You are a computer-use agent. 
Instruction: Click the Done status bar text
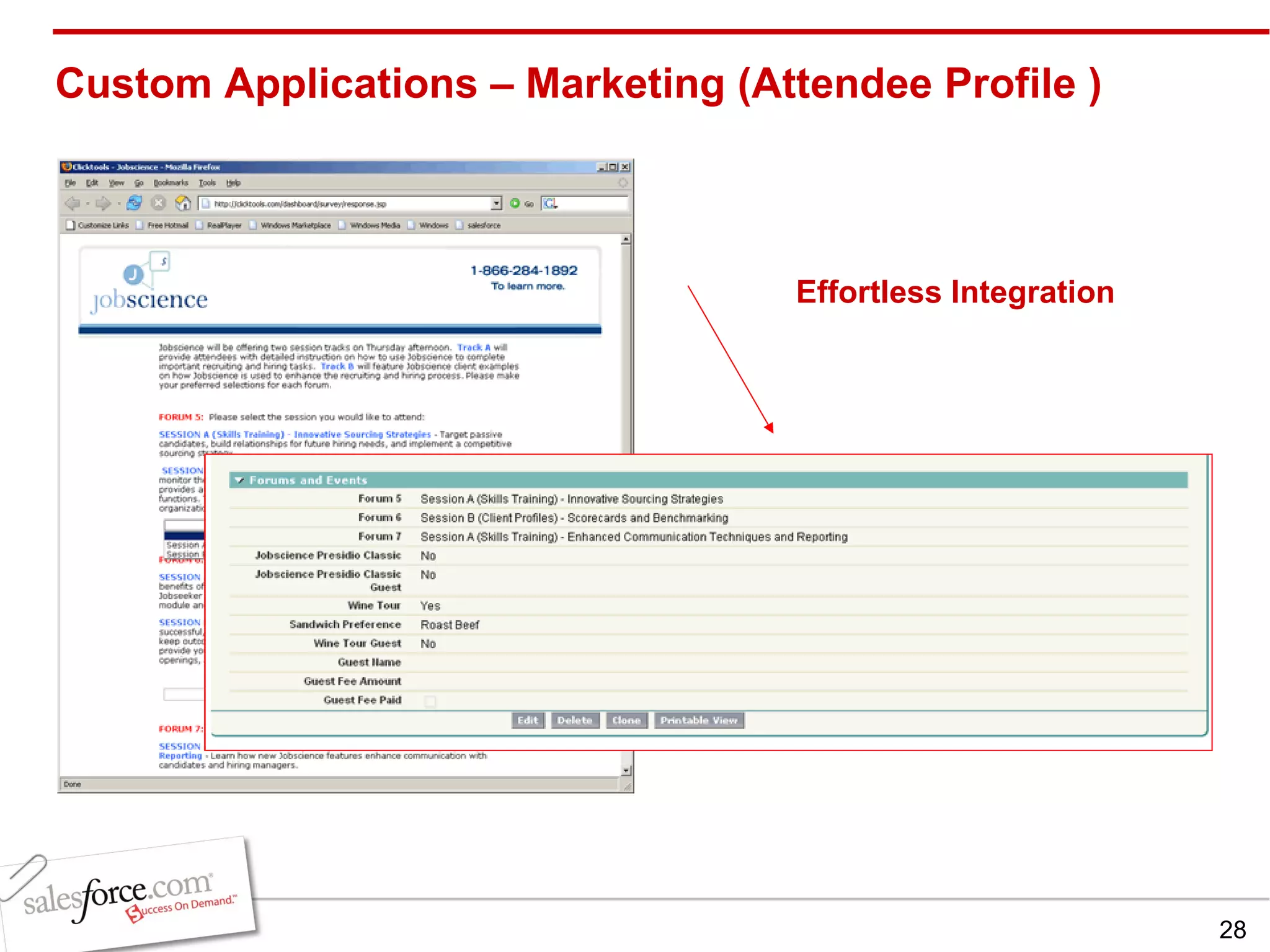tap(72, 784)
